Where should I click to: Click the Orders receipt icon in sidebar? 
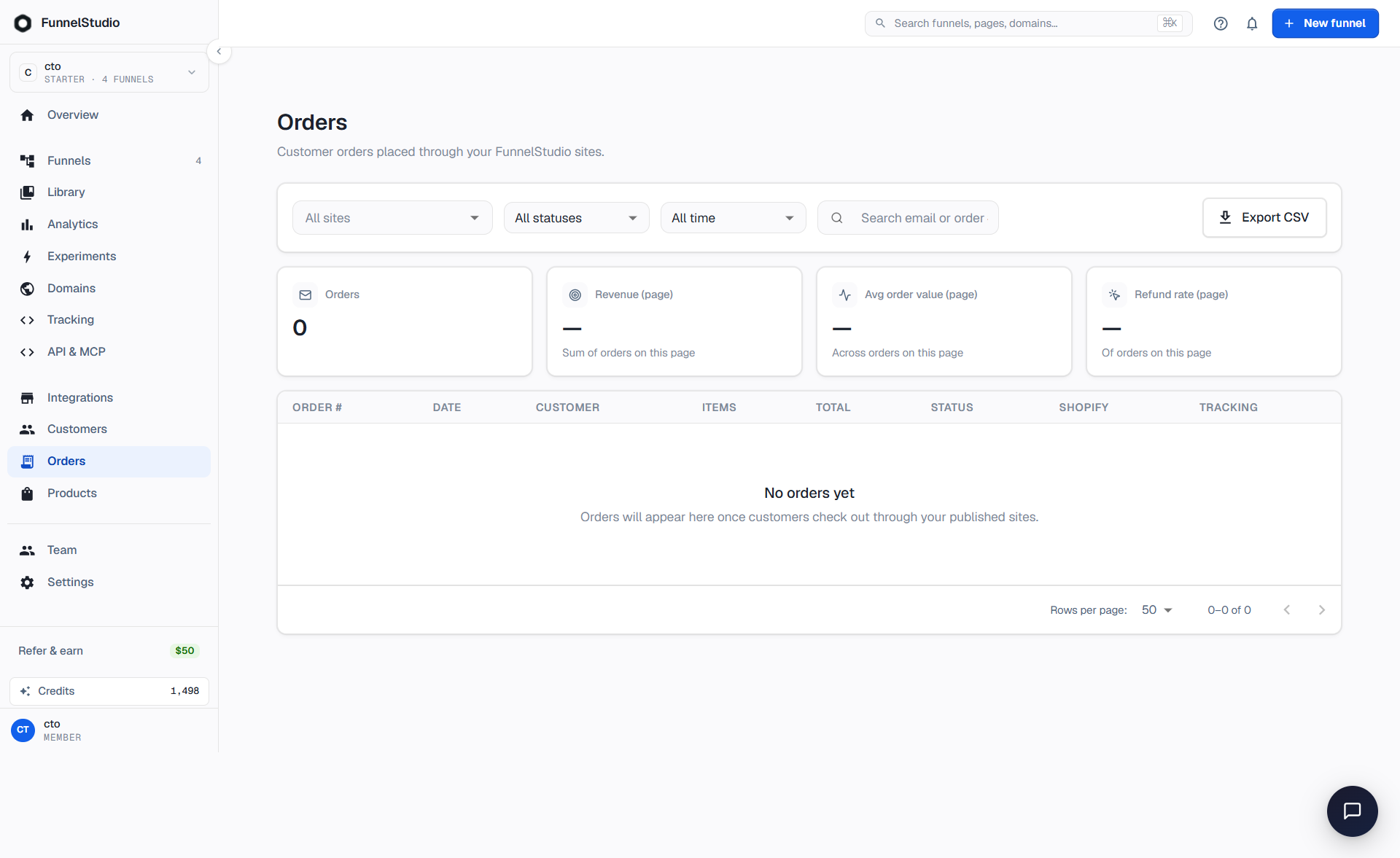click(27, 461)
